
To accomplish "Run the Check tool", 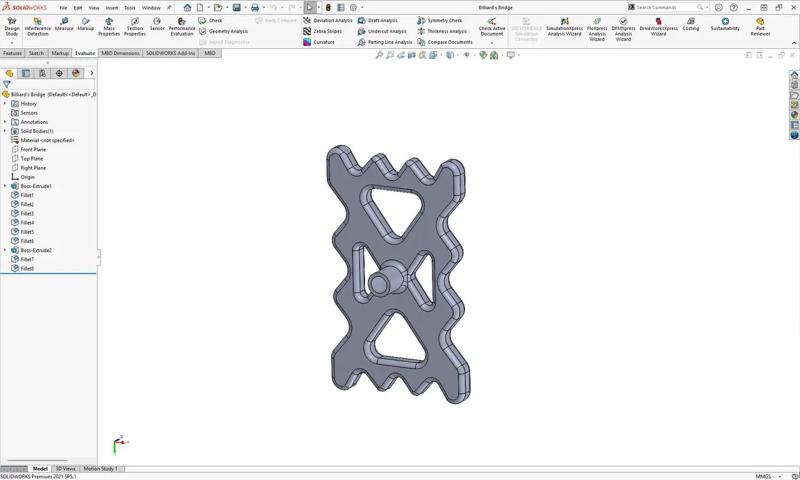I will tap(210, 20).
